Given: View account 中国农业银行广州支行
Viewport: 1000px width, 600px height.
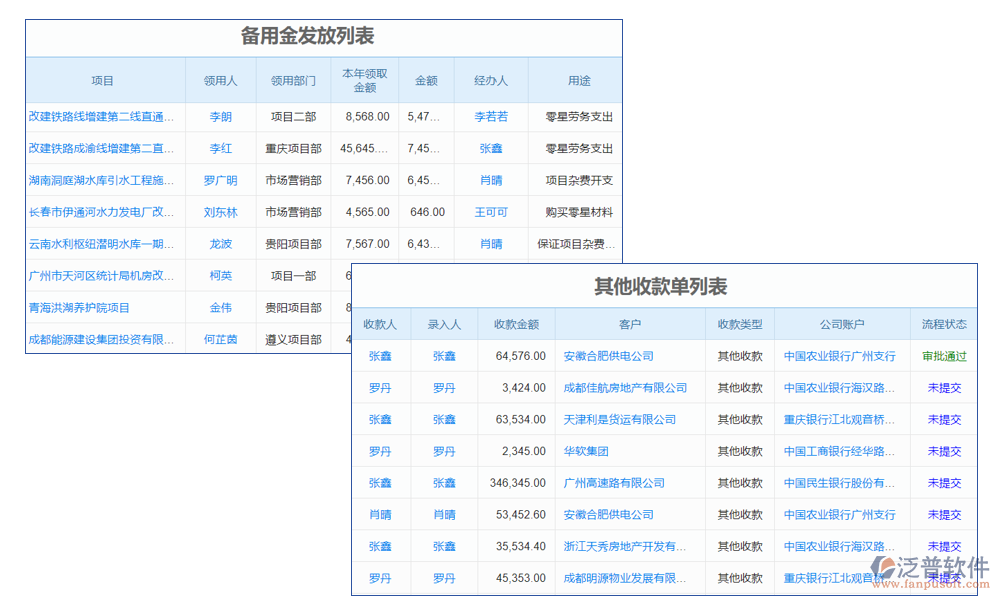Looking at the screenshot, I should click(x=840, y=355).
